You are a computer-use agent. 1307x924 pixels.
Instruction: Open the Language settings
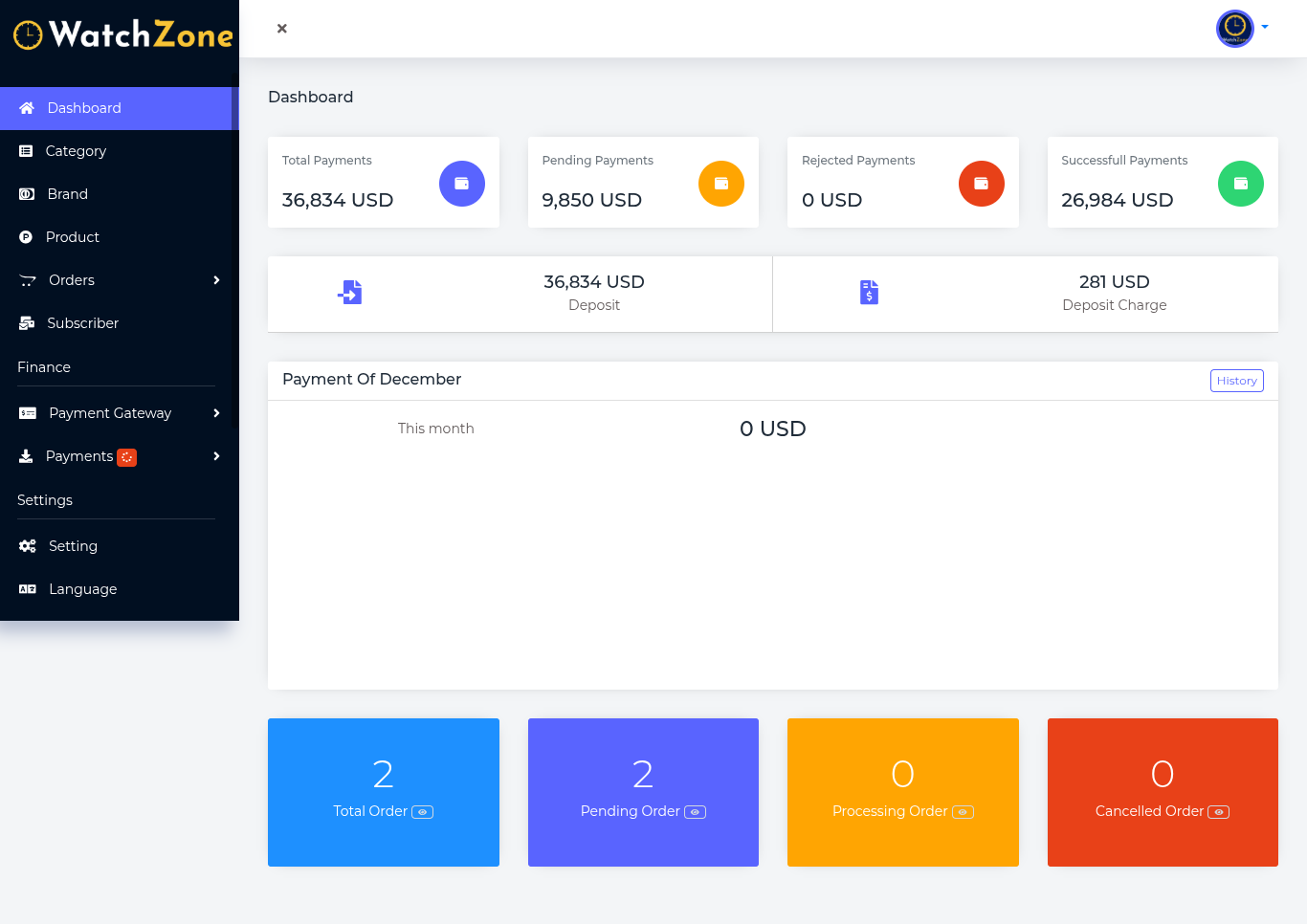pos(82,589)
